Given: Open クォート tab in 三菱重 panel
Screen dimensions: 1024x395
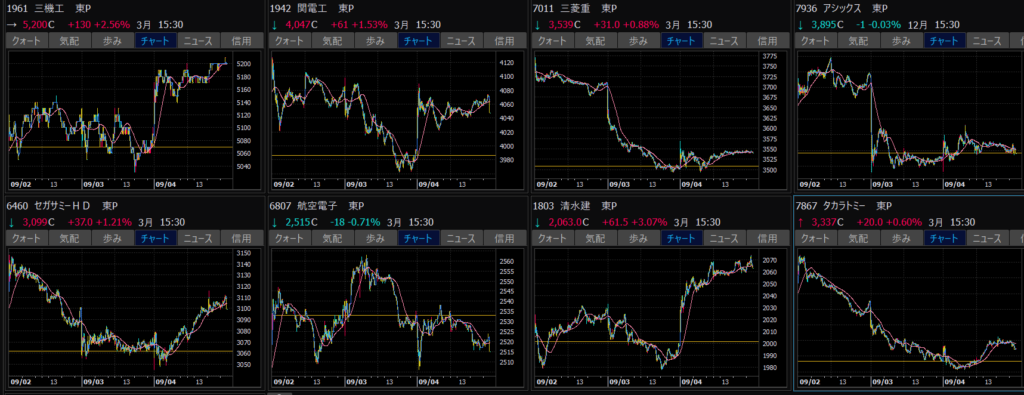Looking at the screenshot, I should coord(553,40).
